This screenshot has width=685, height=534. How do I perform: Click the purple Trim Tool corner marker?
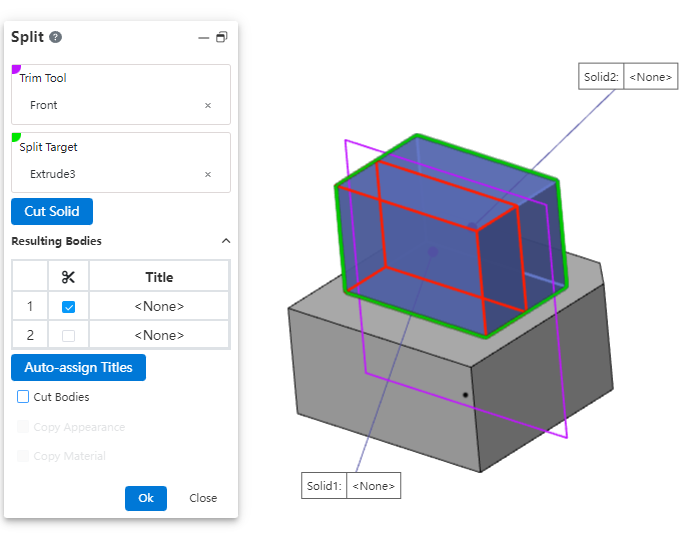click(x=16, y=70)
